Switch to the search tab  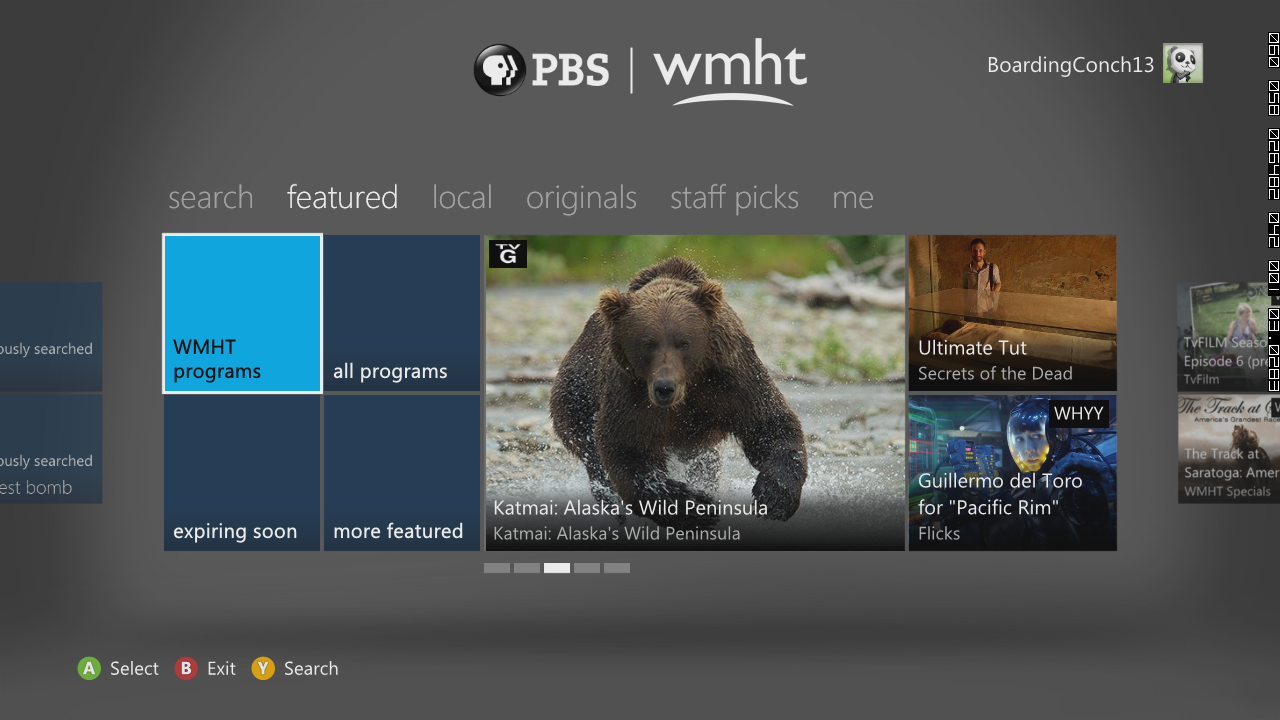coord(211,197)
